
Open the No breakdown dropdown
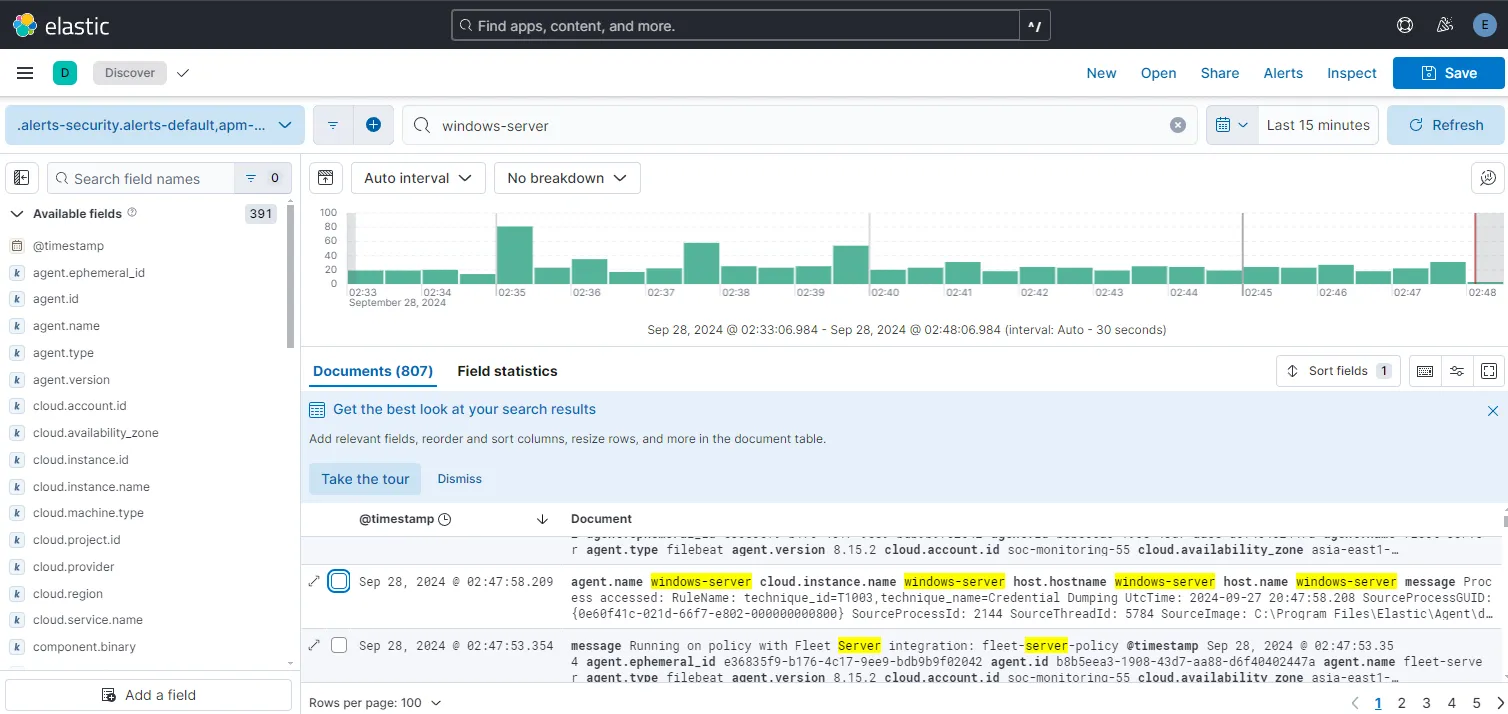(x=566, y=177)
